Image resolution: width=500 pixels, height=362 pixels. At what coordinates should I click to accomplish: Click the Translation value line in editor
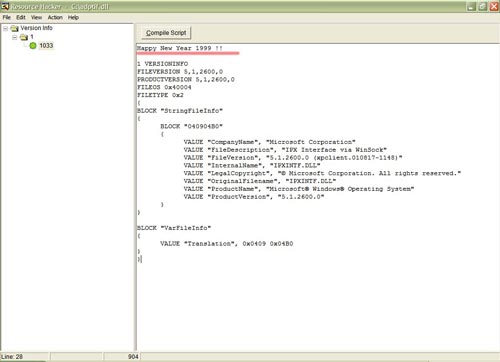pos(227,244)
